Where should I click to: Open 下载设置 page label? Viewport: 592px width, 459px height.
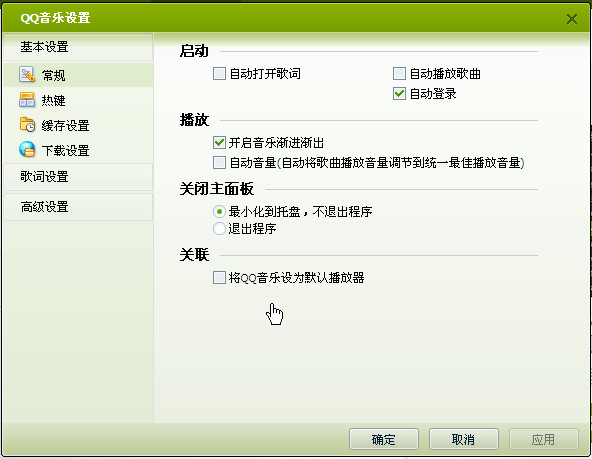65,151
